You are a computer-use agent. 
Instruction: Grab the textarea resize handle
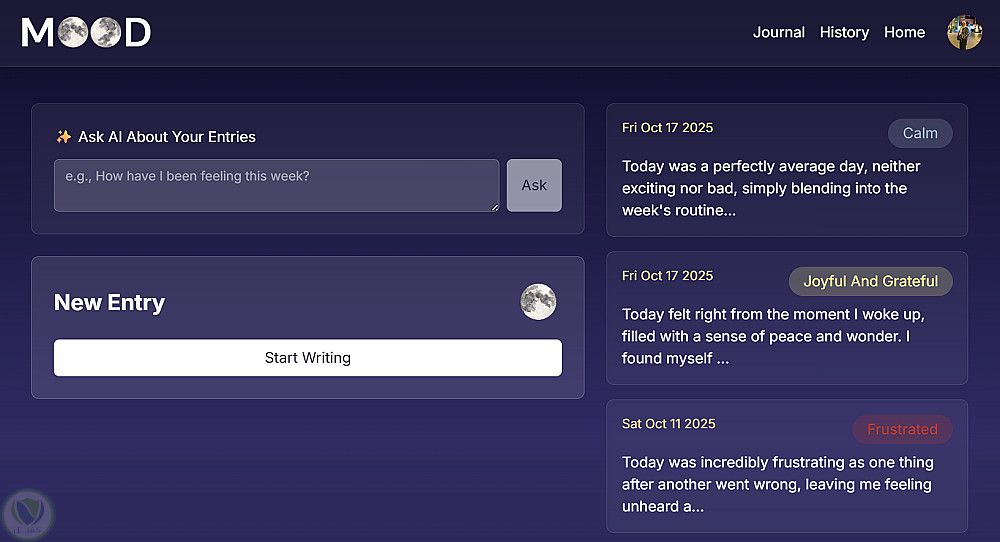pyautogui.click(x=494, y=207)
